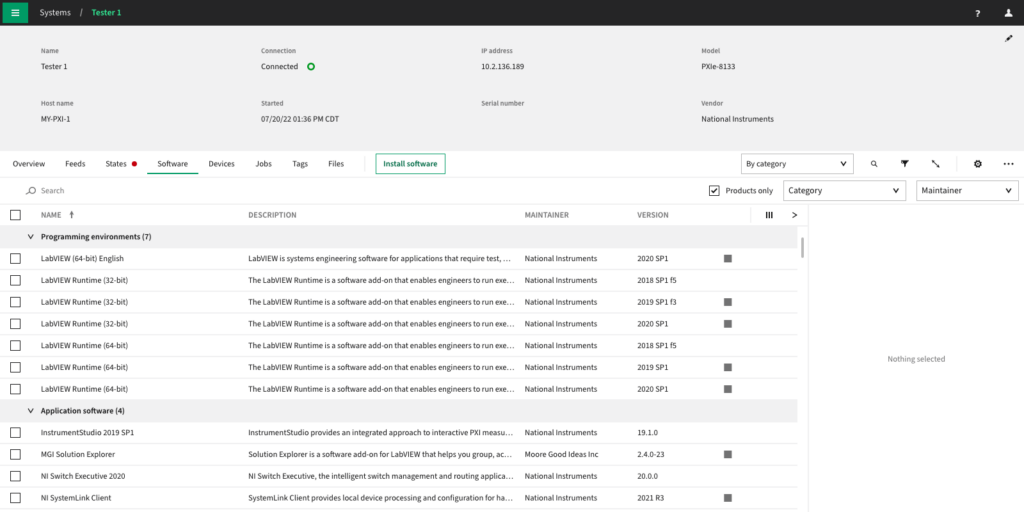Open the Files tab

(336, 164)
